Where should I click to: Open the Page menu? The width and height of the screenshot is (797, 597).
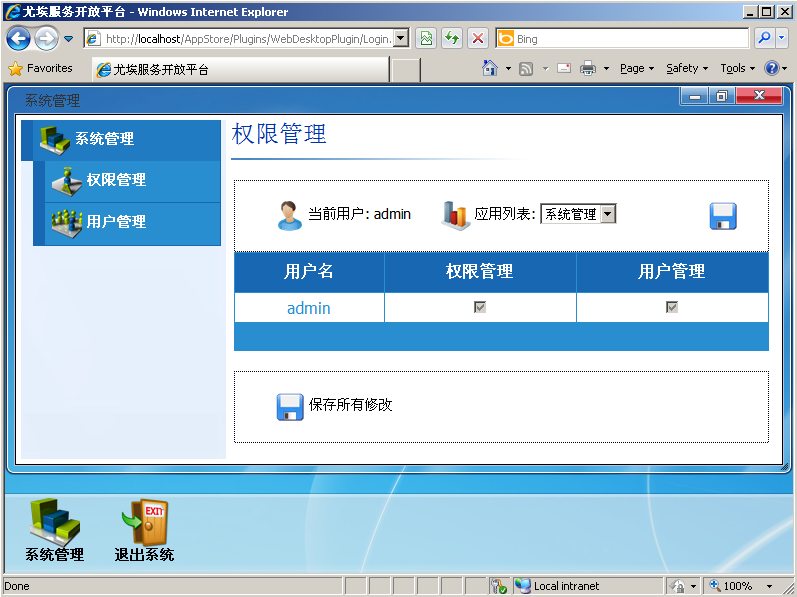[637, 68]
